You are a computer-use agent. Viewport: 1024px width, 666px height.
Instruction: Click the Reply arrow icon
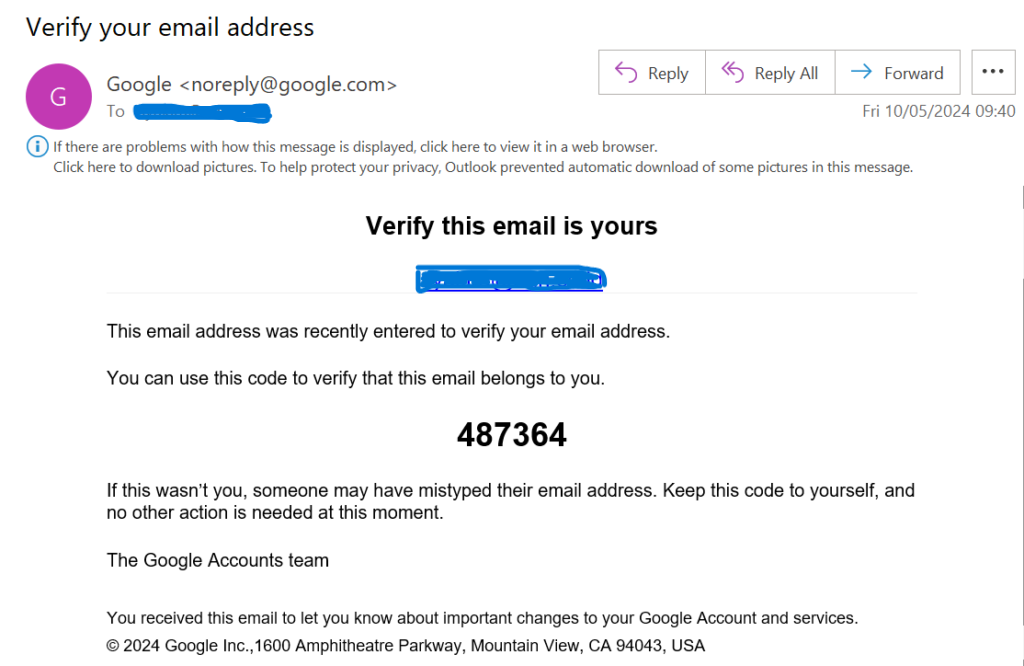pyautogui.click(x=626, y=72)
